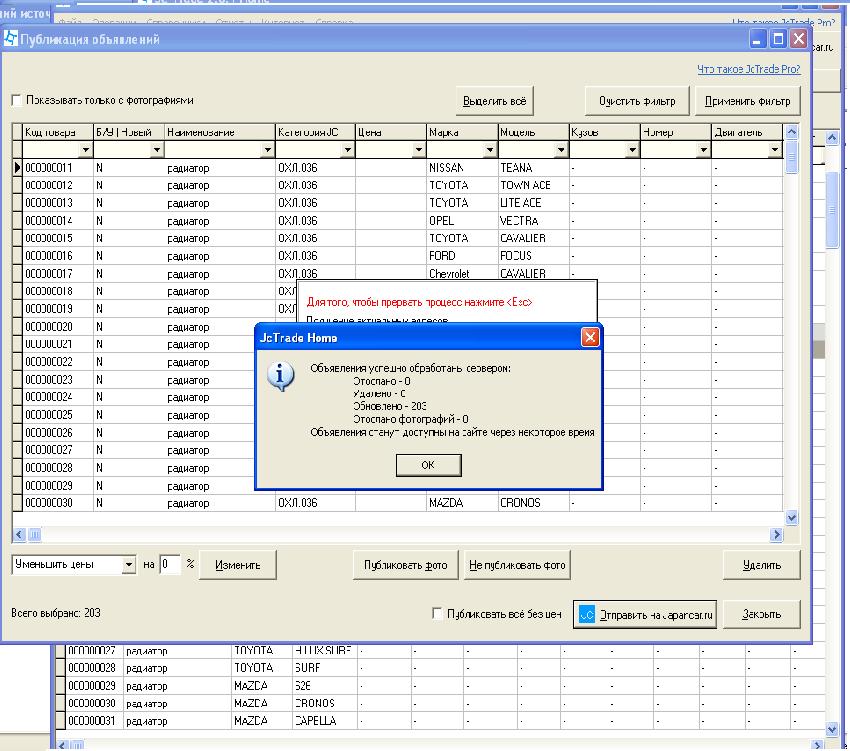Click the Chevrolet brand cell

tap(462, 274)
